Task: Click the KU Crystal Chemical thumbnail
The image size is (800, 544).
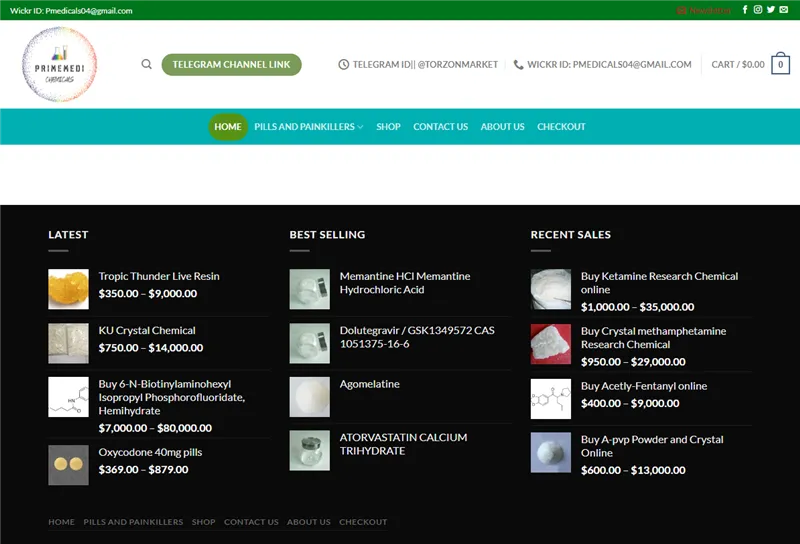Action: 68,343
